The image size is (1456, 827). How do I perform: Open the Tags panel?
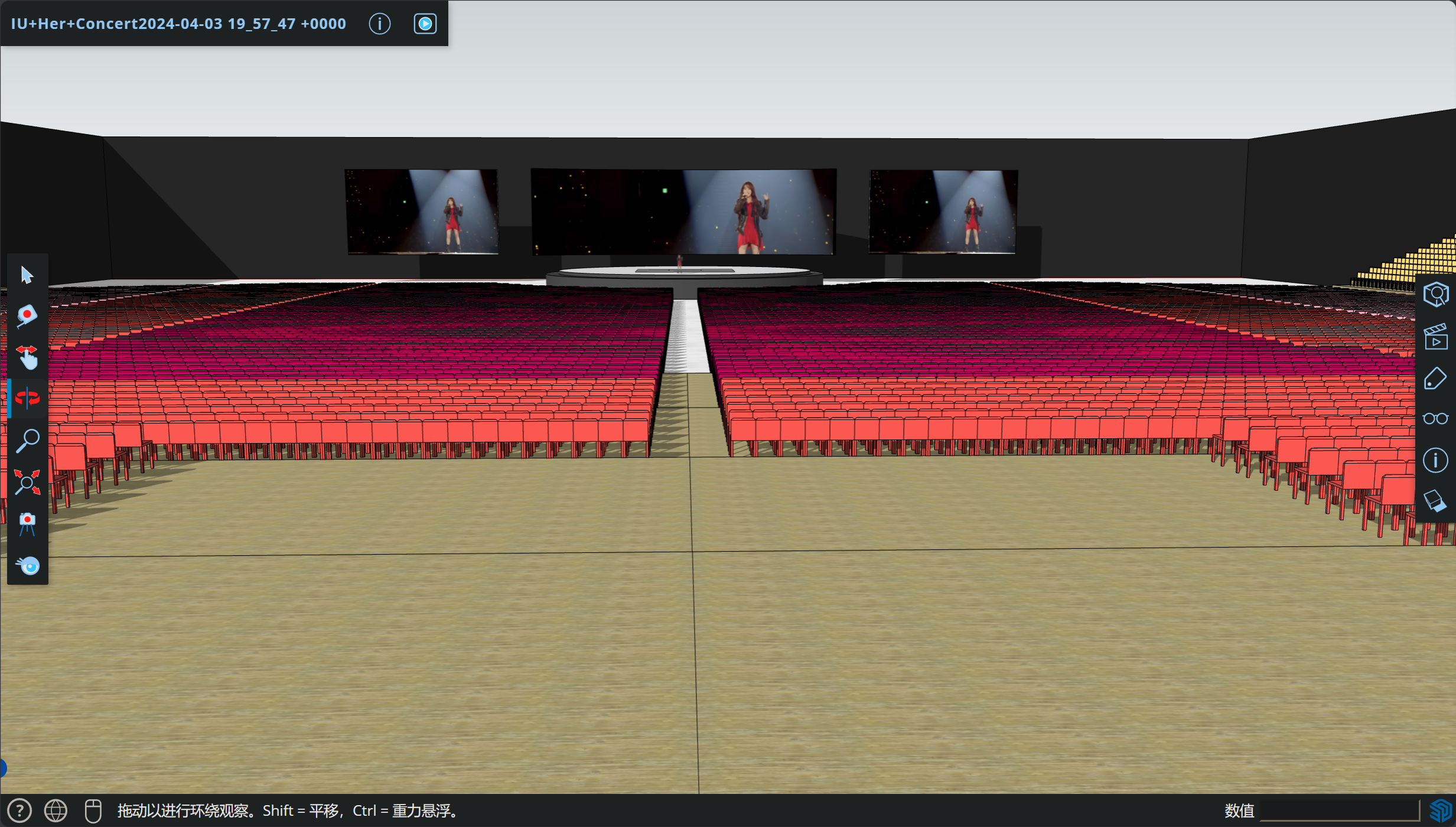(1435, 377)
